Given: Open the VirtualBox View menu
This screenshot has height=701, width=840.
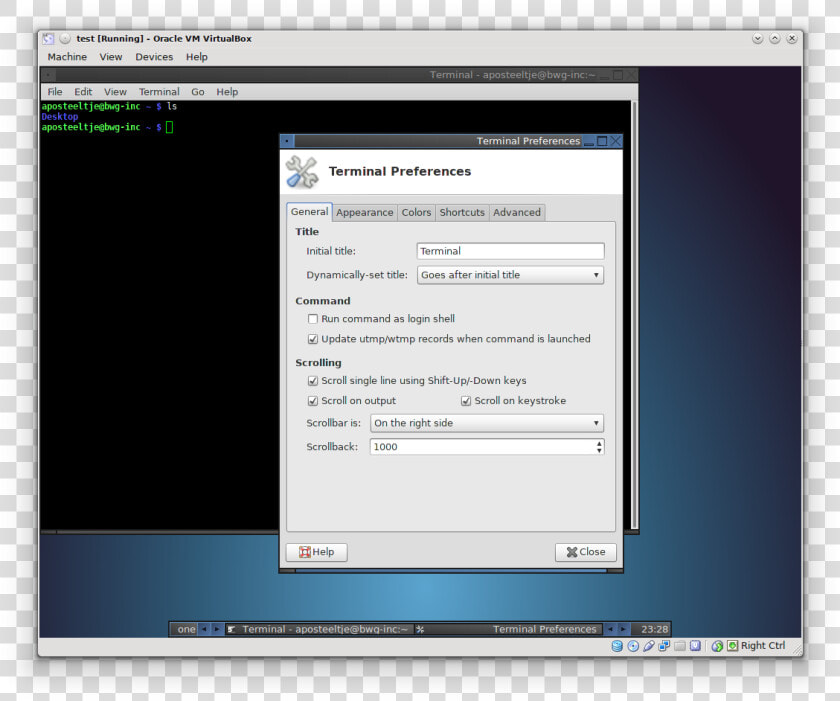Looking at the screenshot, I should point(111,57).
